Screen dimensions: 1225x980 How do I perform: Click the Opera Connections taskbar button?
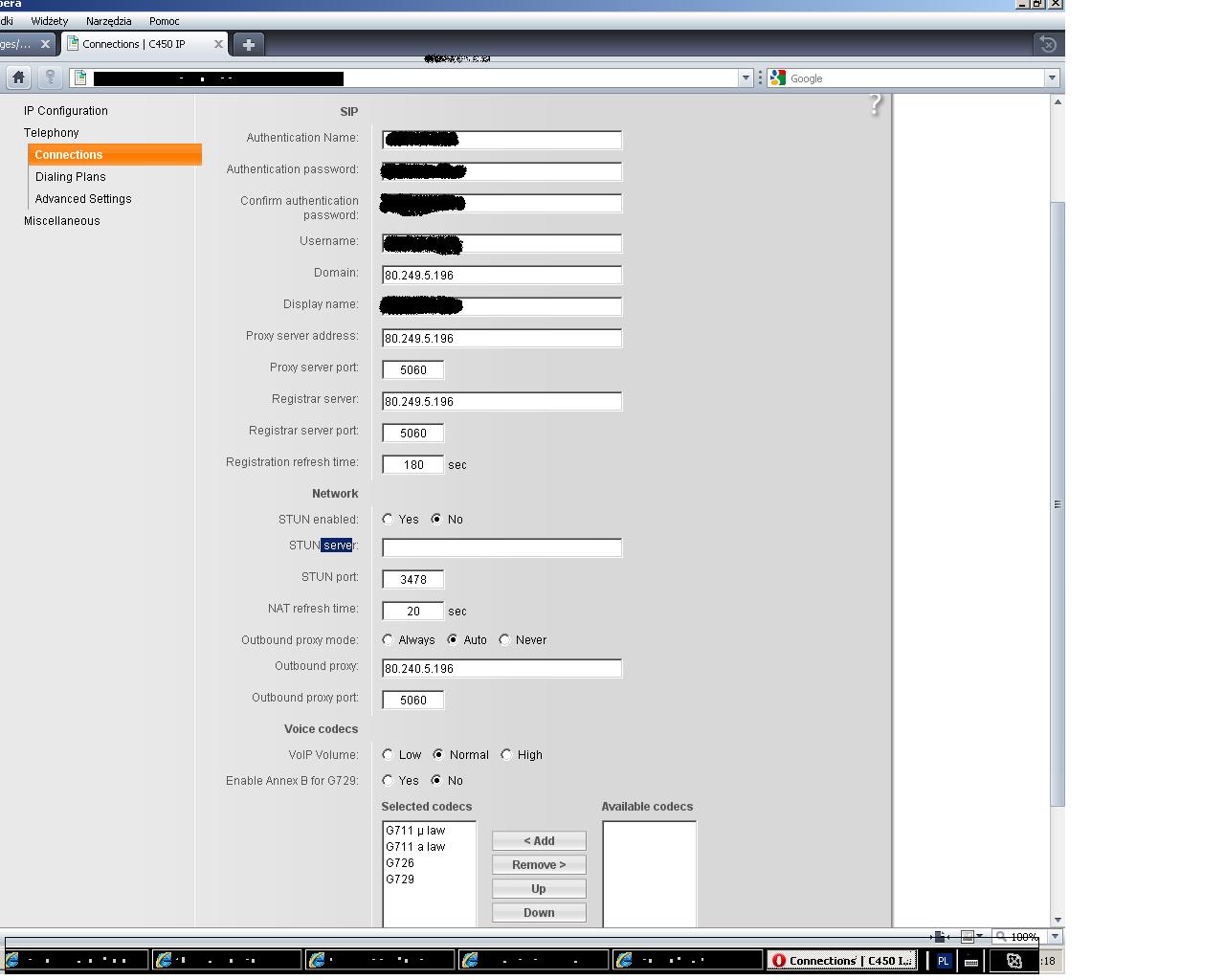tap(841, 960)
